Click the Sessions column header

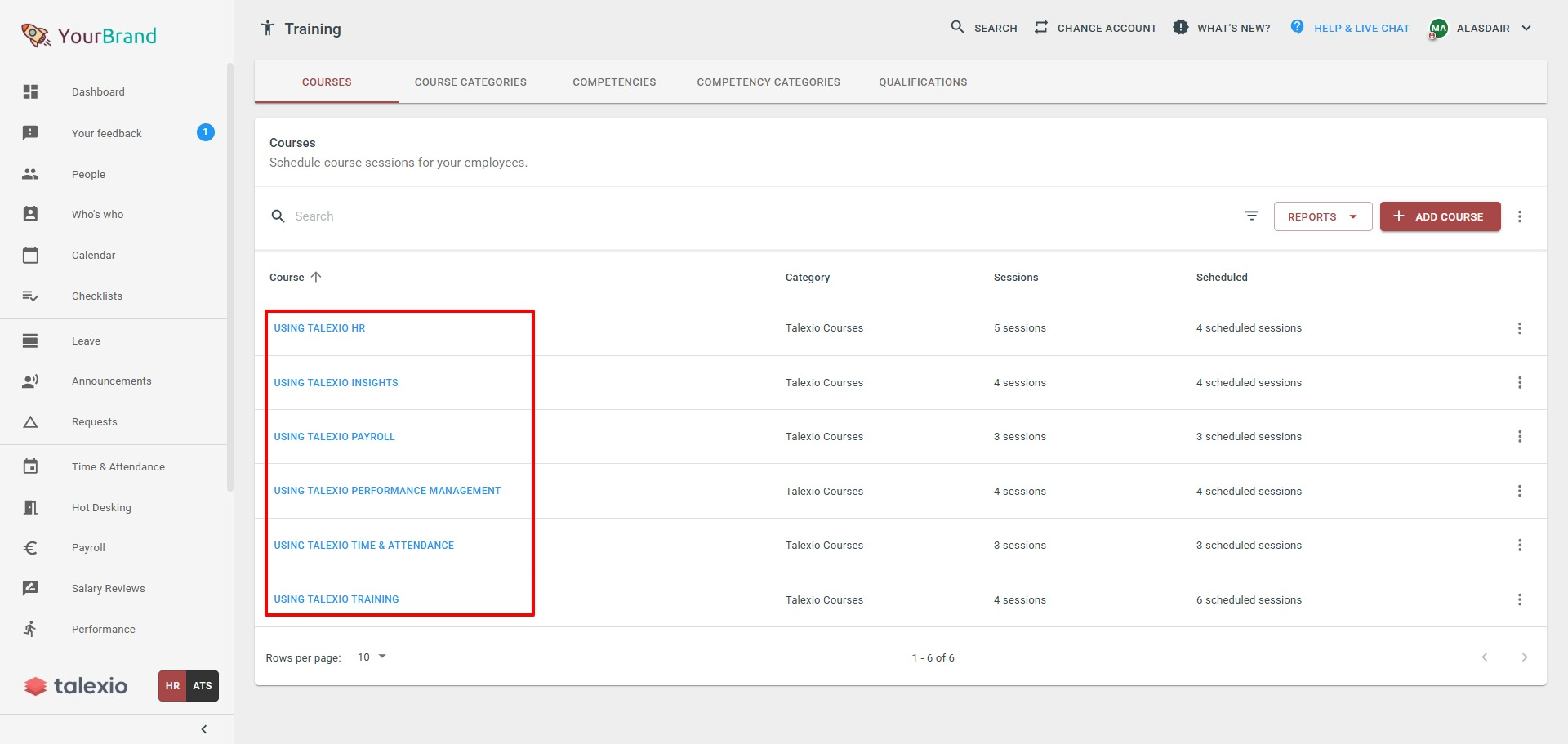tap(1016, 278)
